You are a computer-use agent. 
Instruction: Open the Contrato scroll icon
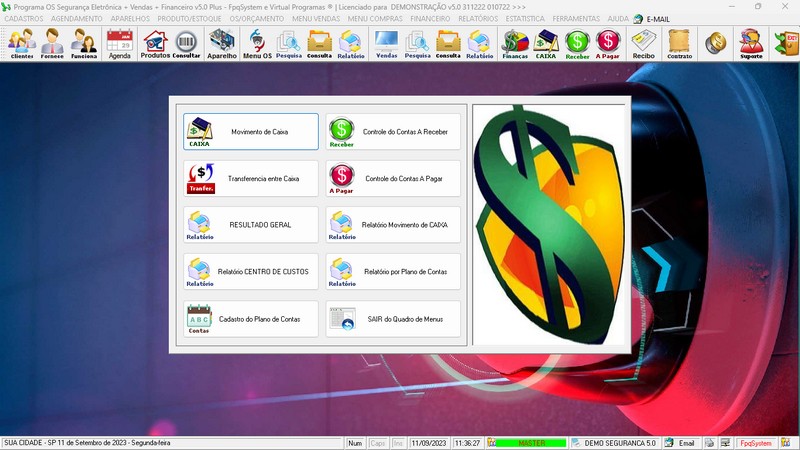tap(679, 43)
